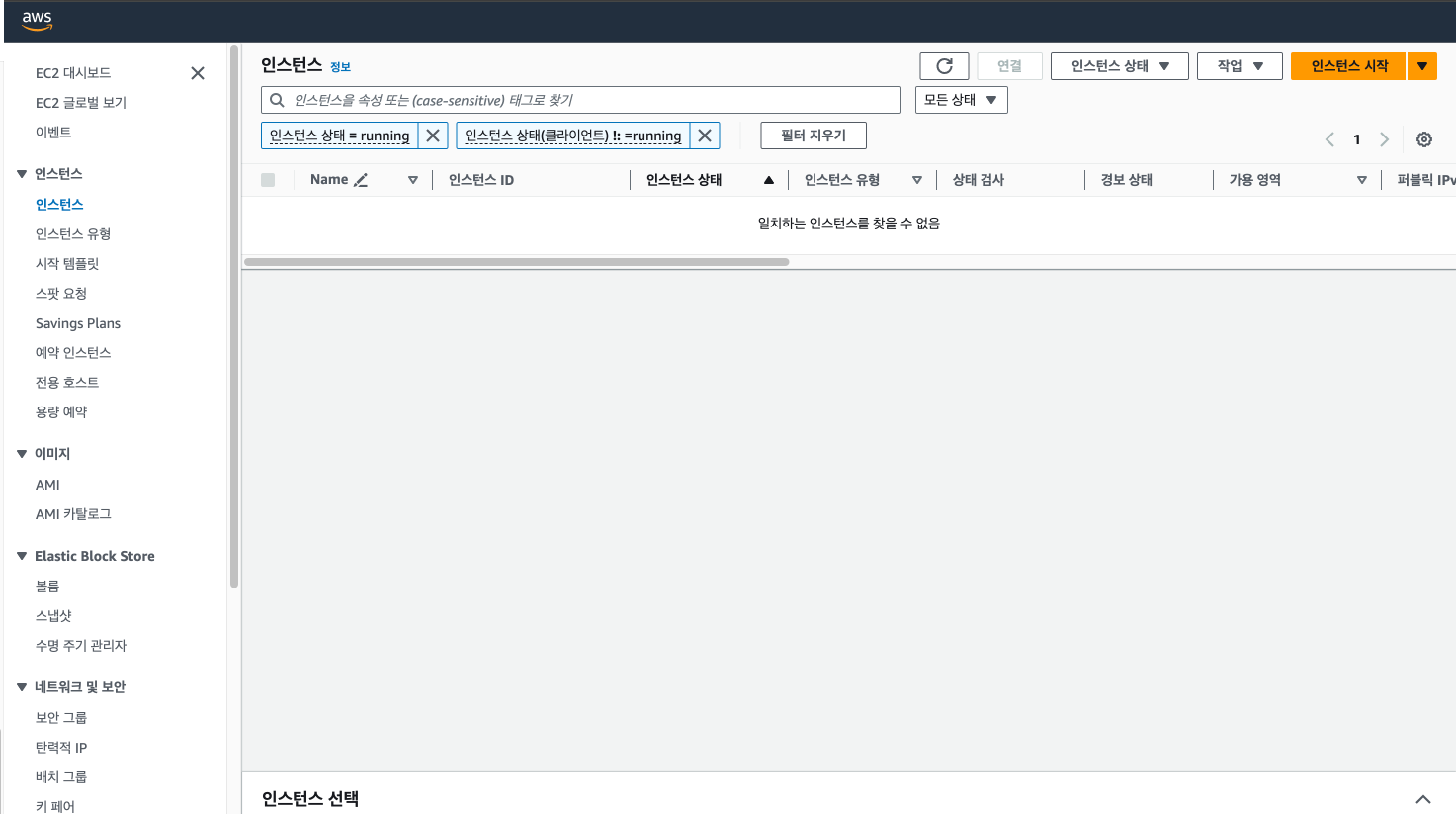Screen dimensions: 1456x814
Task: Open Name column filter arrow
Action: click(x=413, y=180)
